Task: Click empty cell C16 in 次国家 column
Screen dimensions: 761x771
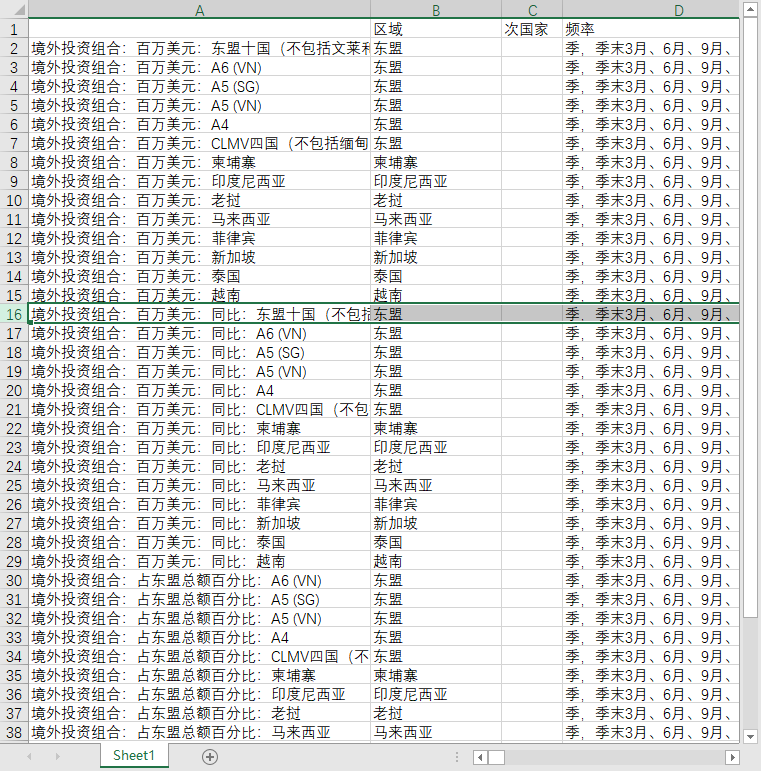Action: pyautogui.click(x=532, y=314)
